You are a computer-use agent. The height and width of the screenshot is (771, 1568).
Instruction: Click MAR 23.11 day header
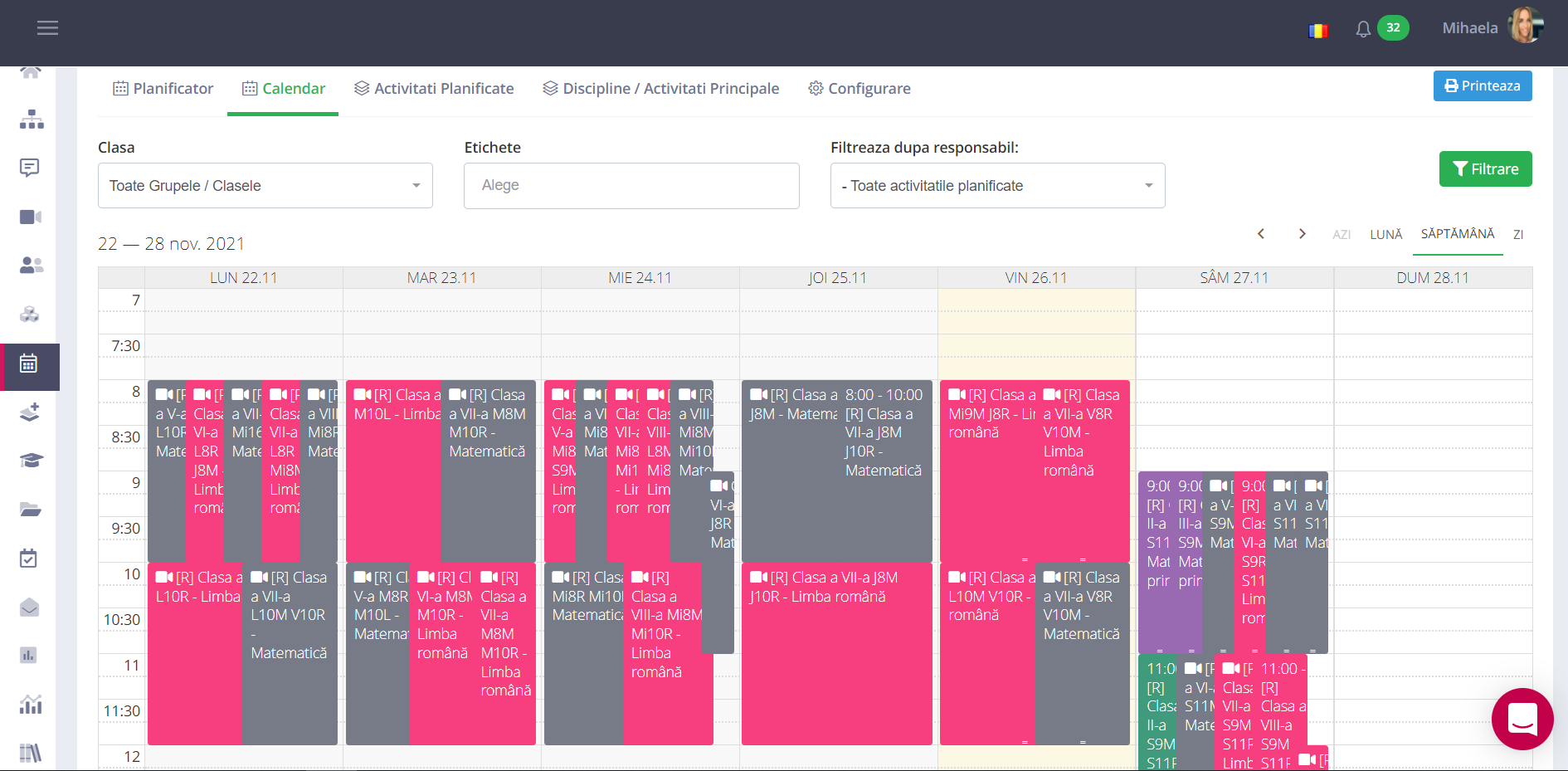pos(442,278)
